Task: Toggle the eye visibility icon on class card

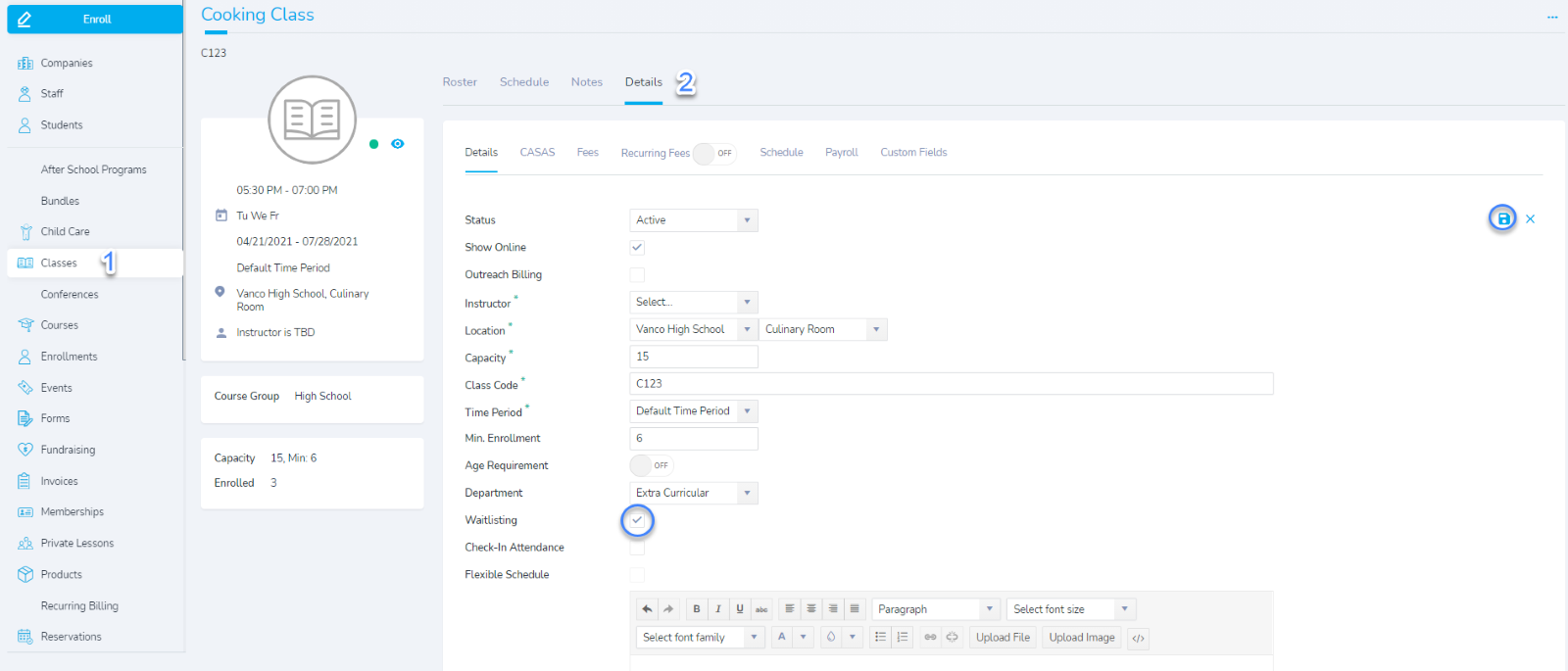Action: (397, 144)
